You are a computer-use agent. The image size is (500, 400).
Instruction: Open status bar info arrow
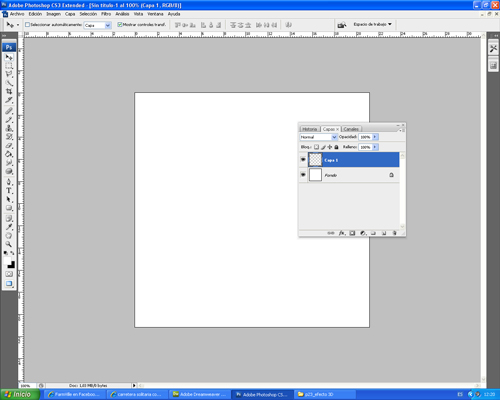(134, 385)
